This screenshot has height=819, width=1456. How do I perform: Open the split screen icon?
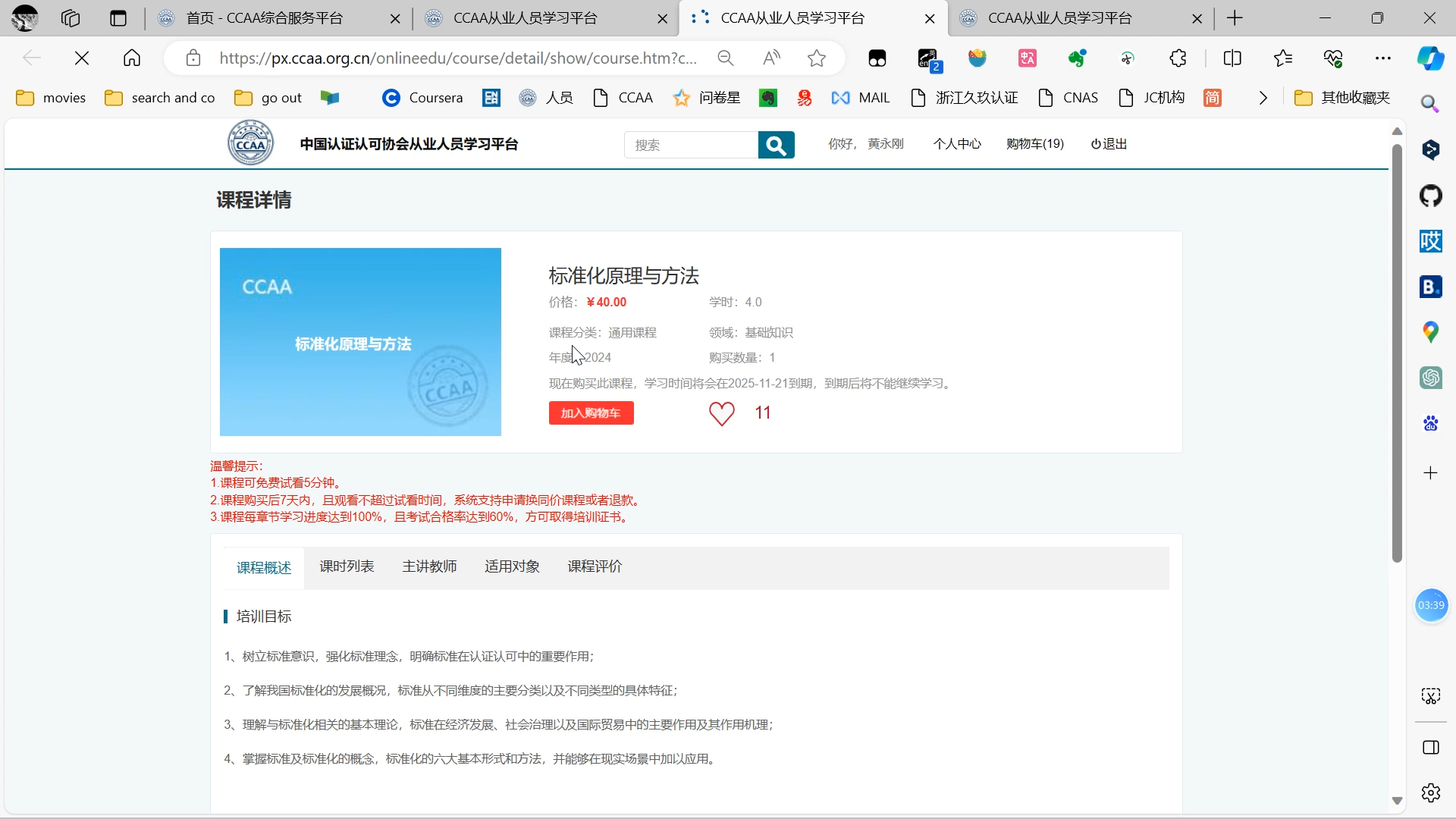(1232, 58)
